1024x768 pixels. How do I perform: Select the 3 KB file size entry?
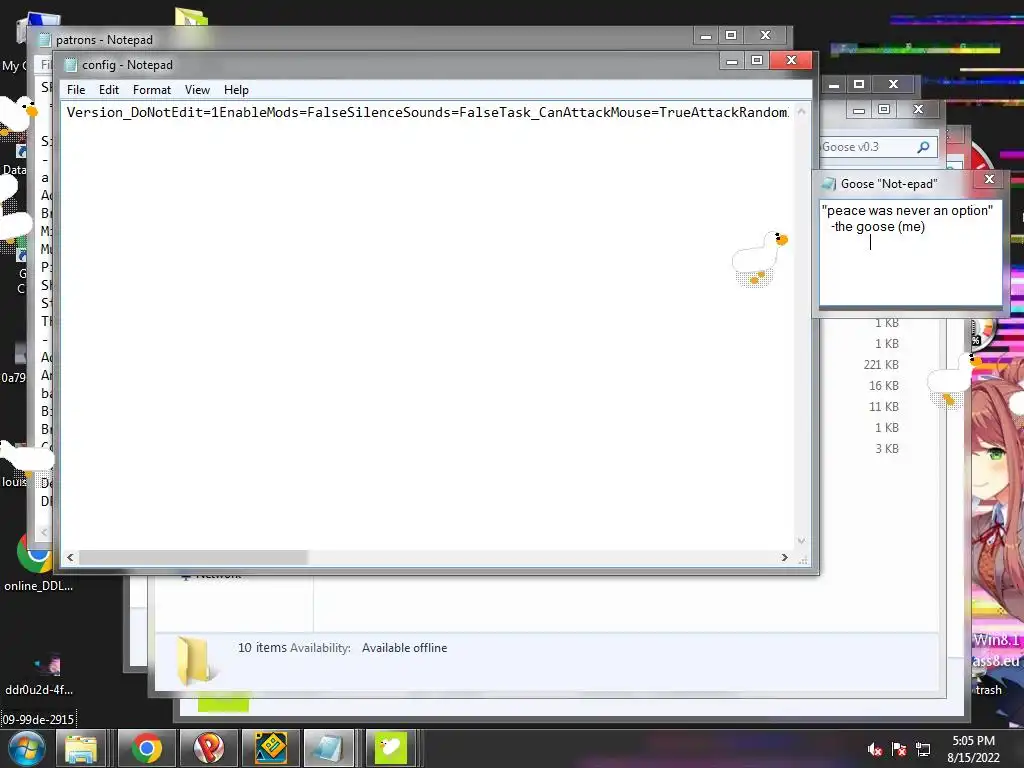point(887,449)
